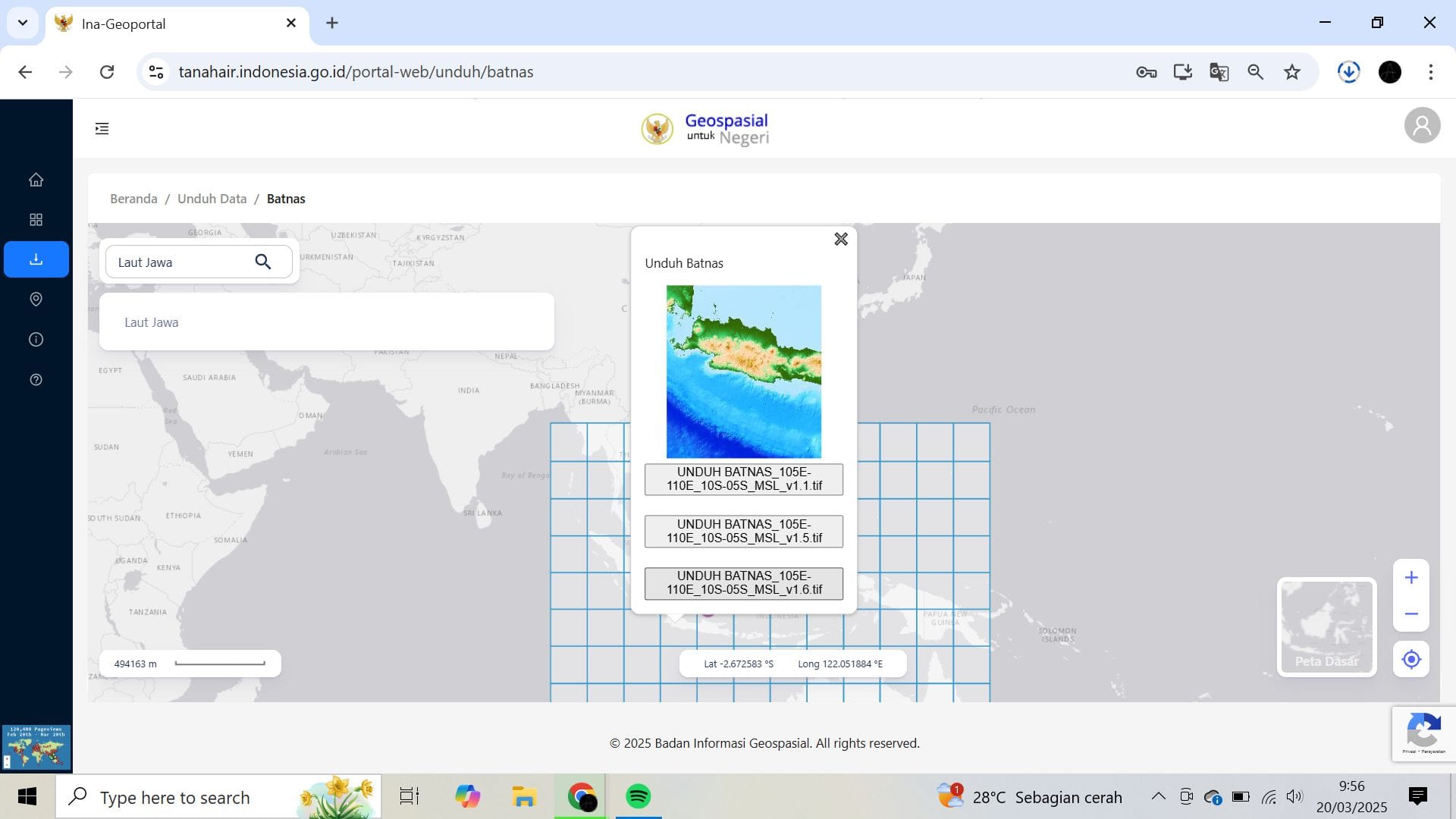Reload the page
This screenshot has width=1456, height=819.
pos(107,72)
